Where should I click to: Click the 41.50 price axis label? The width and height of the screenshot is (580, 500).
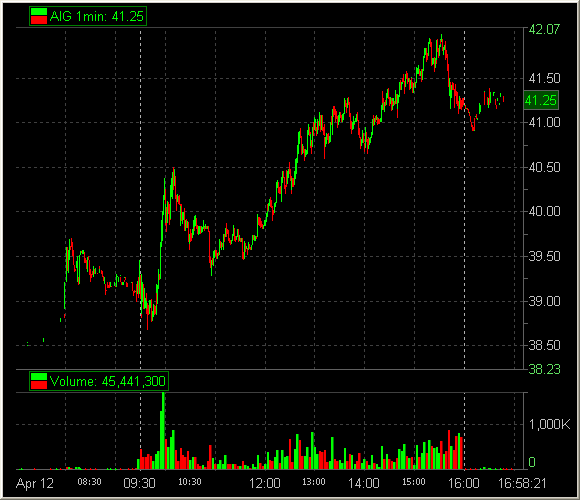pos(544,78)
